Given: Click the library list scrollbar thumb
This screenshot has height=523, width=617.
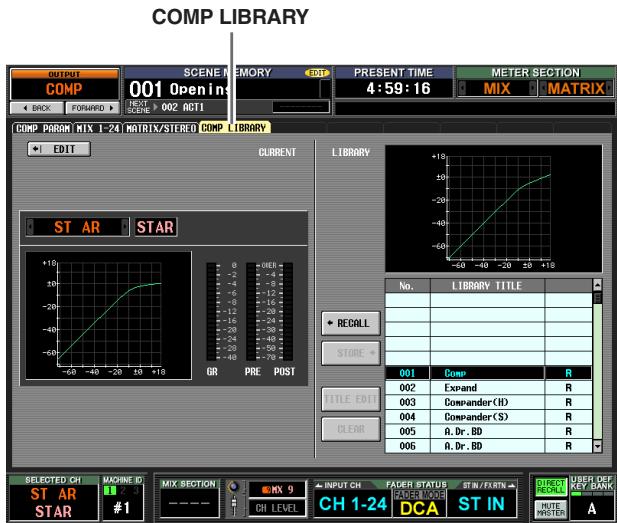Looking at the screenshot, I should click(597, 298).
